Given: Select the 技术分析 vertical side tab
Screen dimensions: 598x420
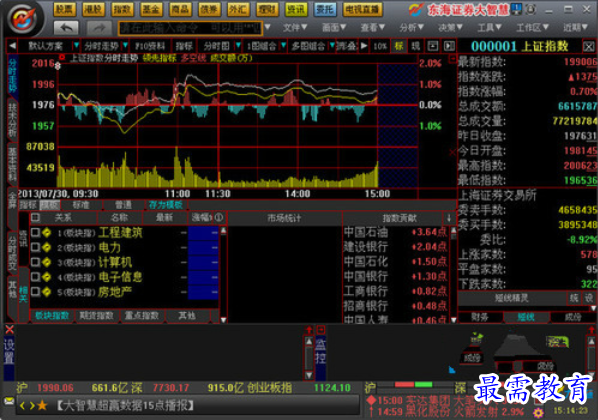Looking at the screenshot, I should click(13, 120).
